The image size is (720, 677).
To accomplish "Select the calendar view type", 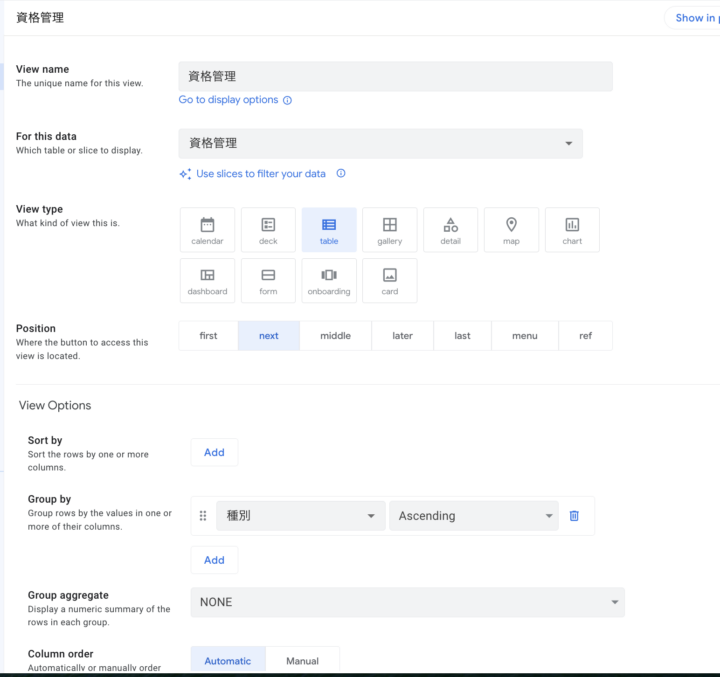I will pyautogui.click(x=207, y=230).
